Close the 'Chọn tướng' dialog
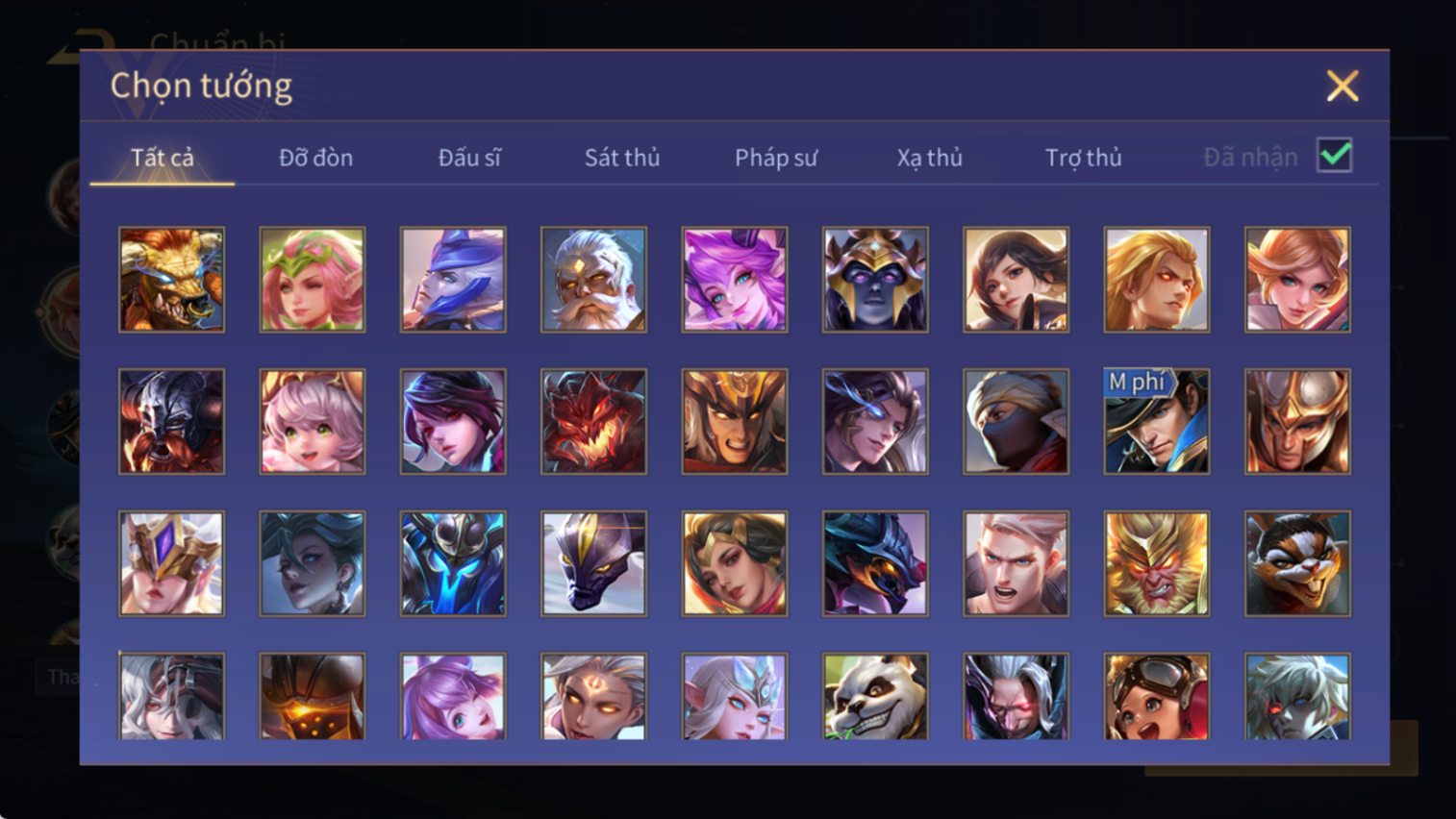This screenshot has height=819, width=1456. click(1343, 86)
